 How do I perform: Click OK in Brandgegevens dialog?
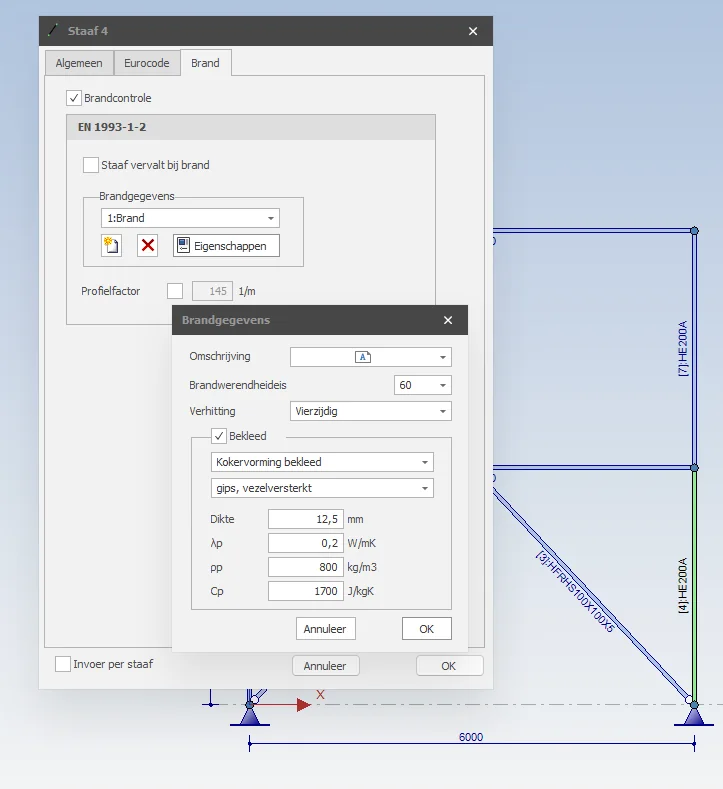coord(427,628)
